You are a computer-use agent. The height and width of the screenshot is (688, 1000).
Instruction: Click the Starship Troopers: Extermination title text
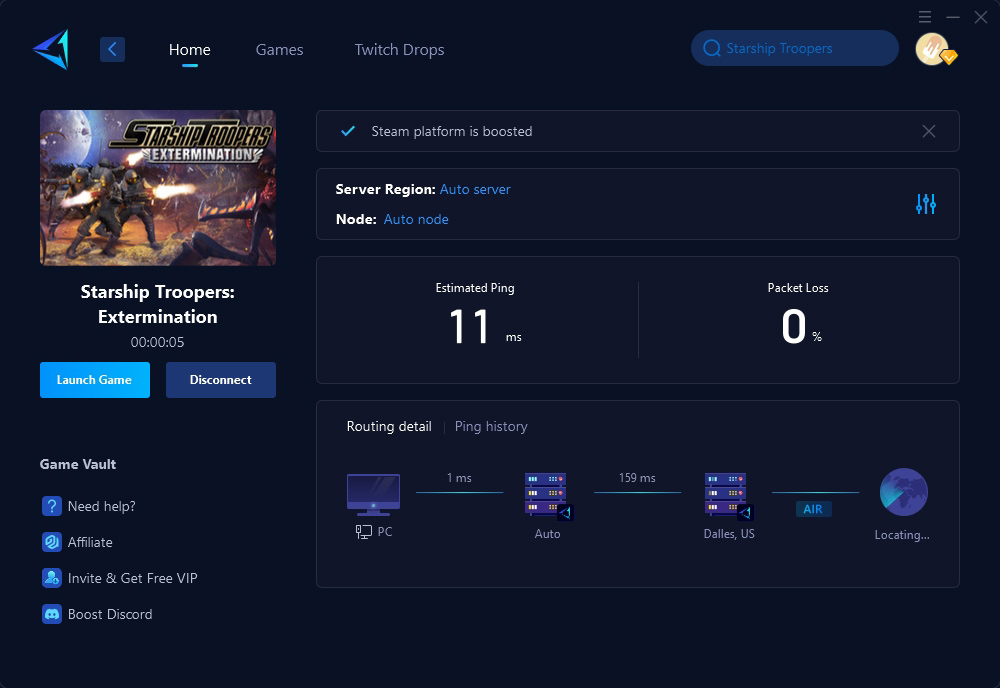[158, 304]
